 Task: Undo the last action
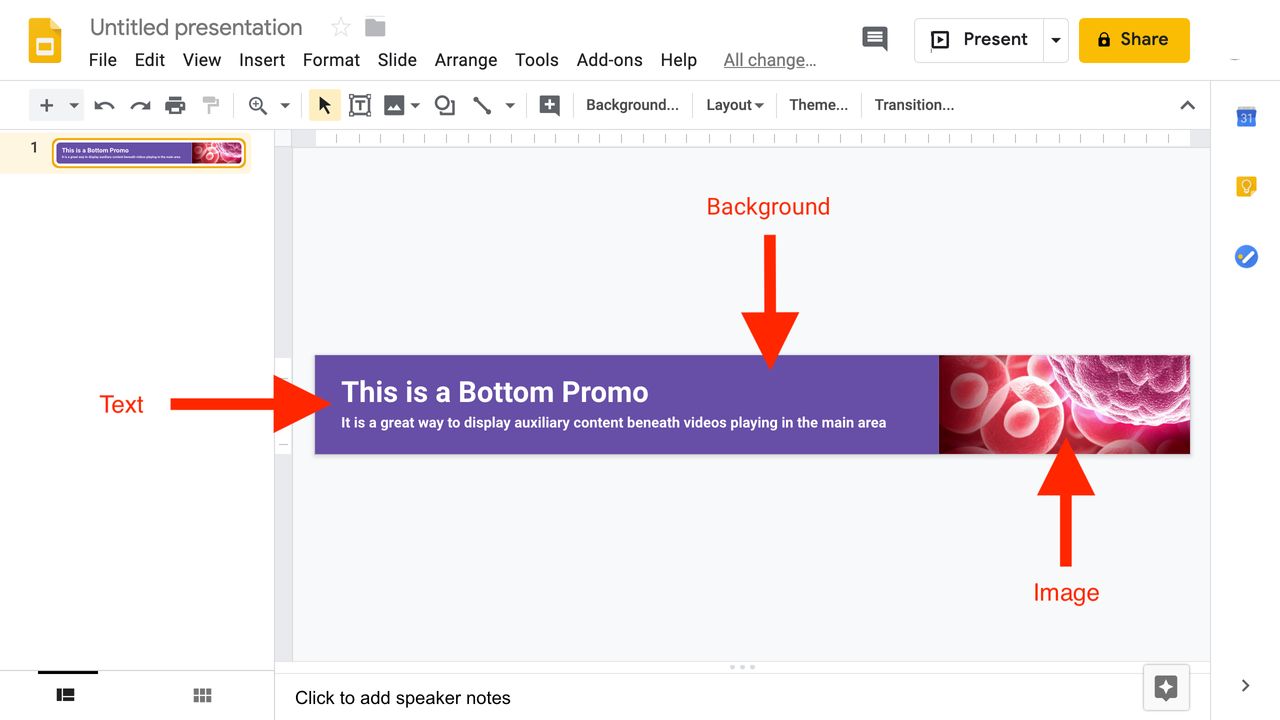click(104, 104)
